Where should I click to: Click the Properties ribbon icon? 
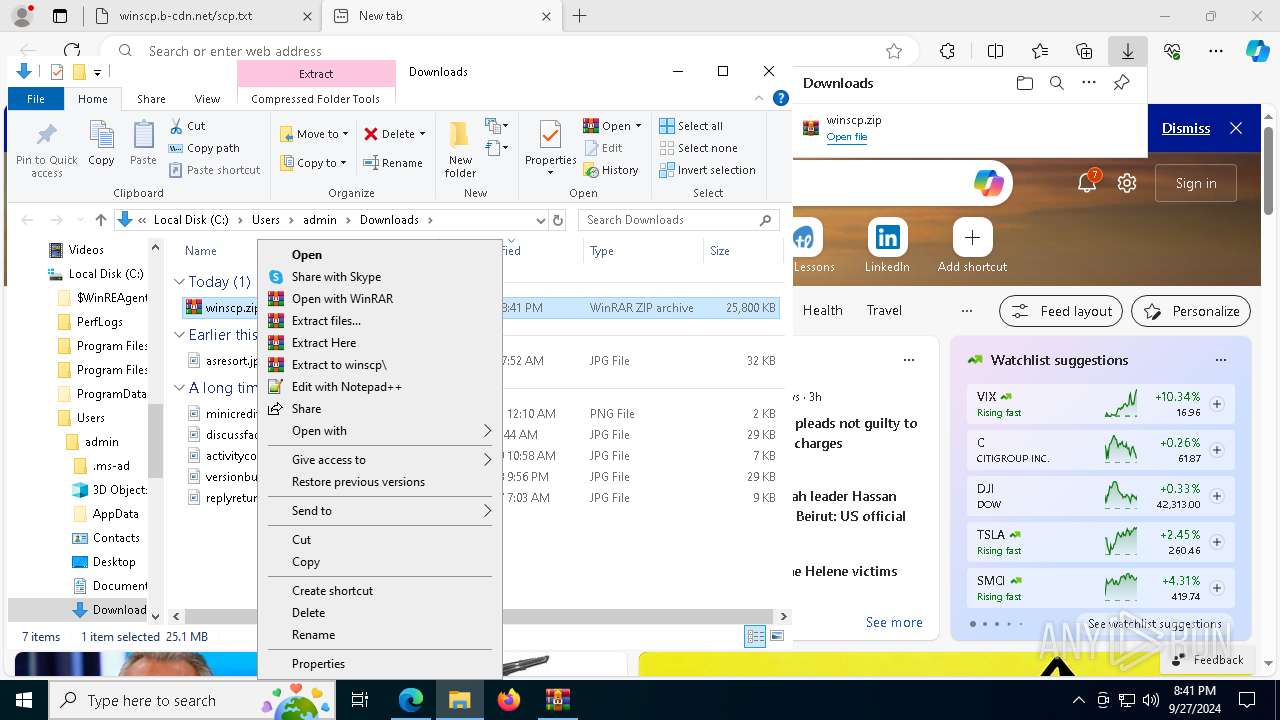[x=551, y=147]
